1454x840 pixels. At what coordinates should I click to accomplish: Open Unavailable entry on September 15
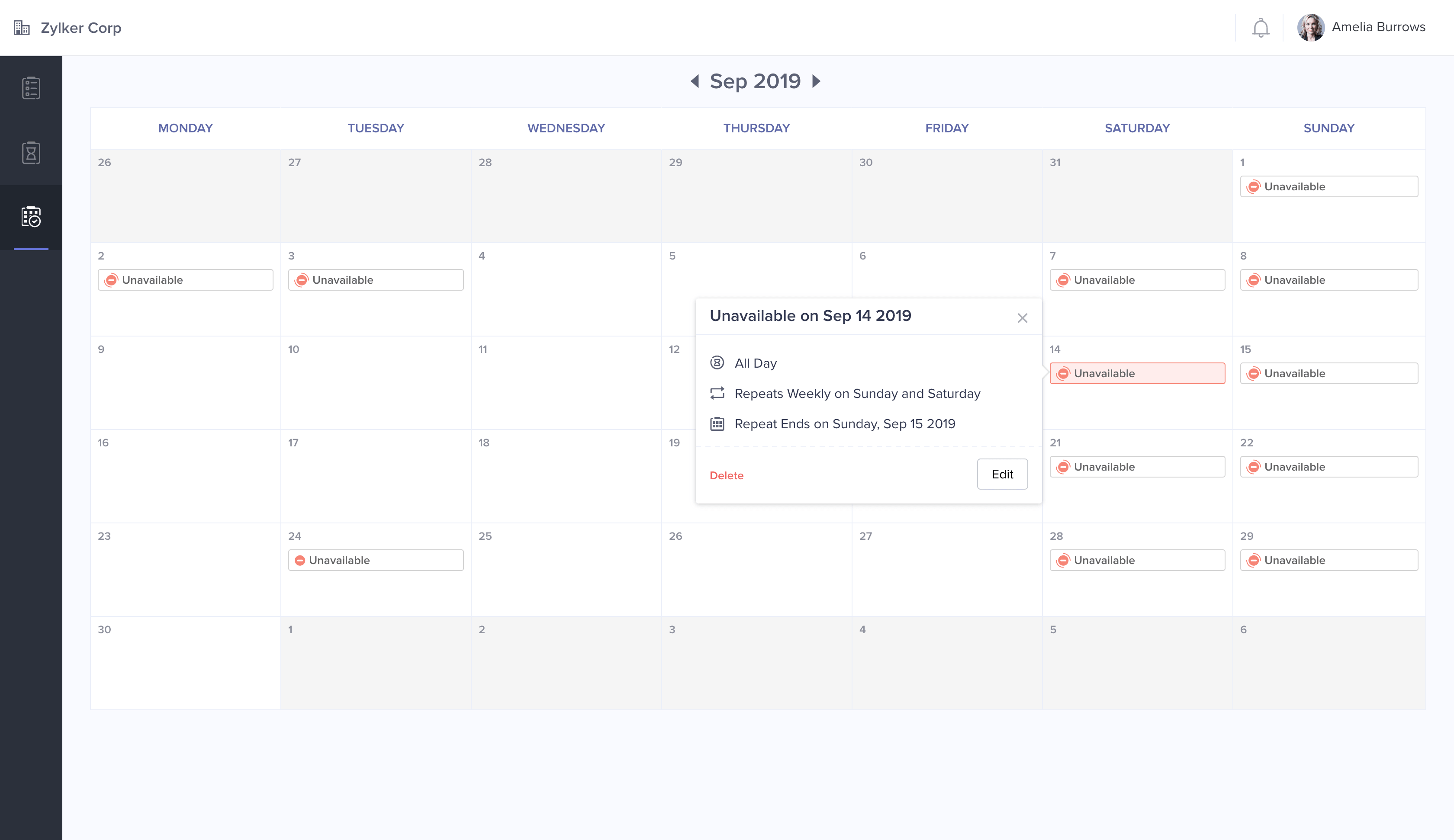click(x=1329, y=373)
